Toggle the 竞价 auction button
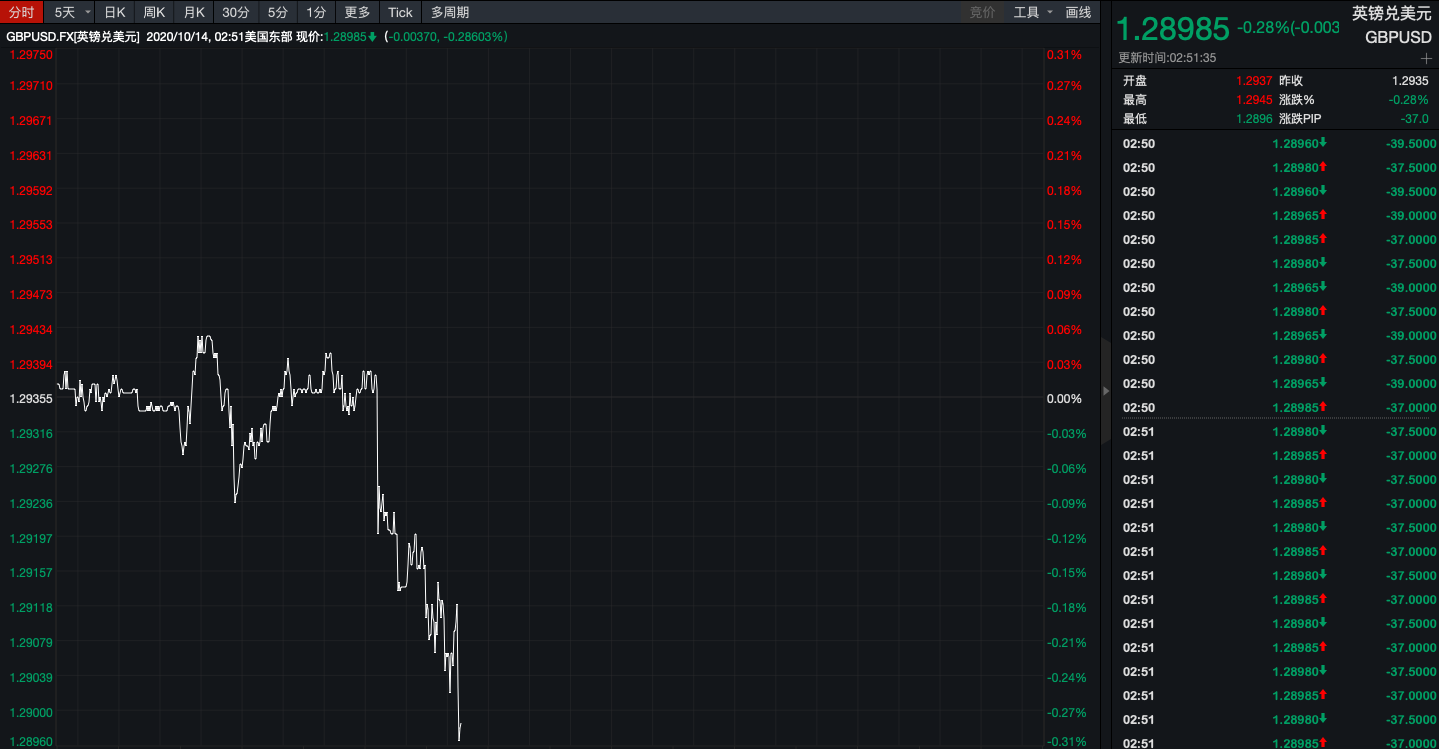The height and width of the screenshot is (749, 1439). [x=982, y=12]
